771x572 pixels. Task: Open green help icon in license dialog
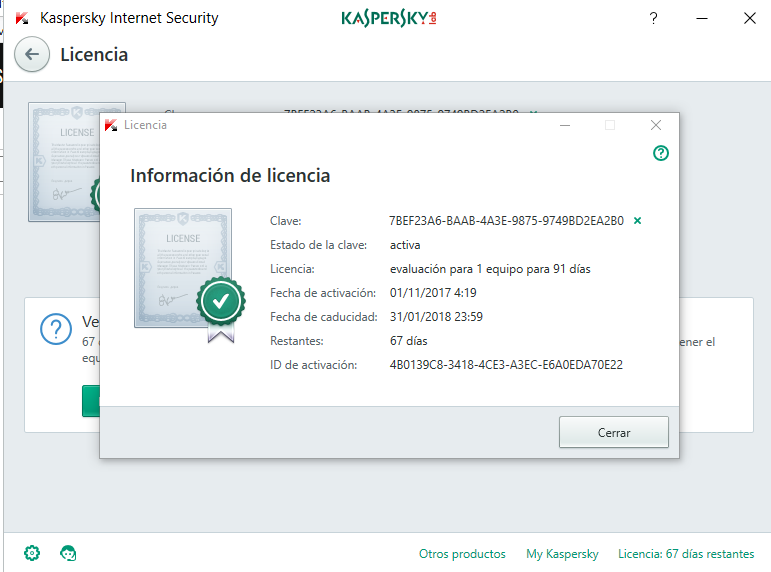660,153
